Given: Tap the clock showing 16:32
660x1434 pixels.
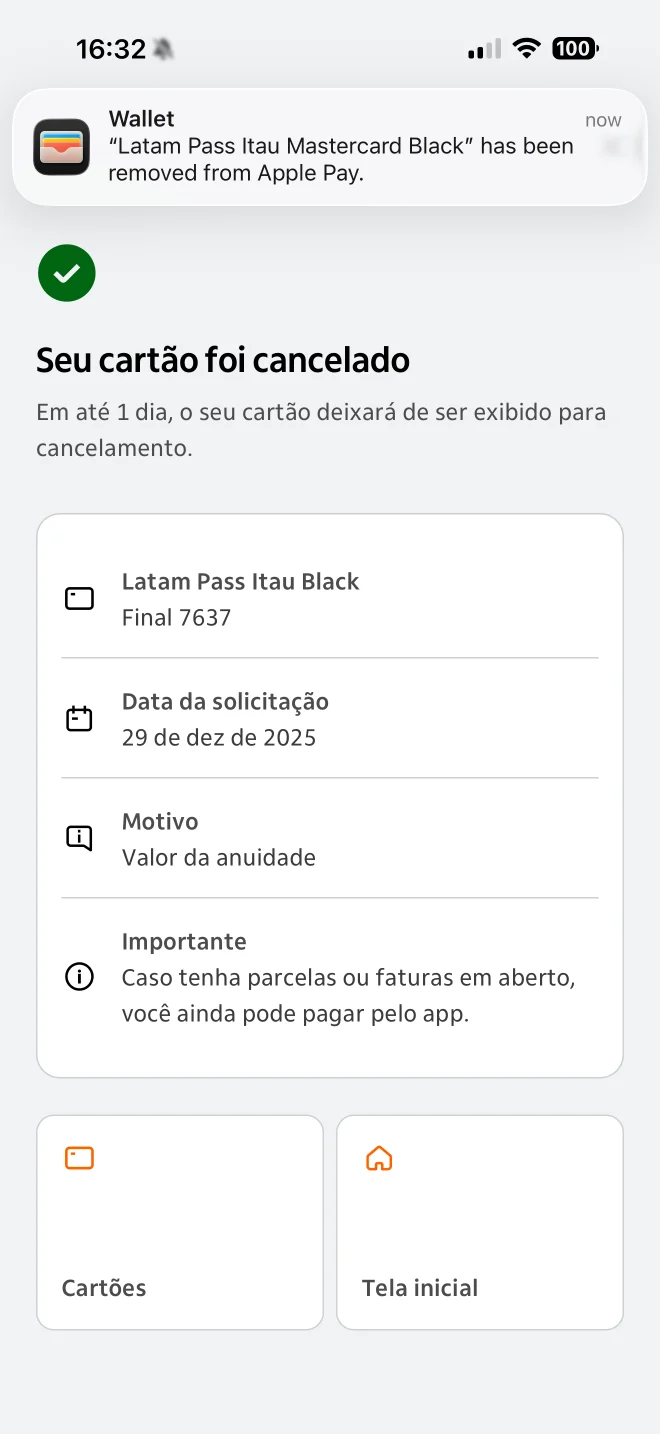Looking at the screenshot, I should [111, 48].
